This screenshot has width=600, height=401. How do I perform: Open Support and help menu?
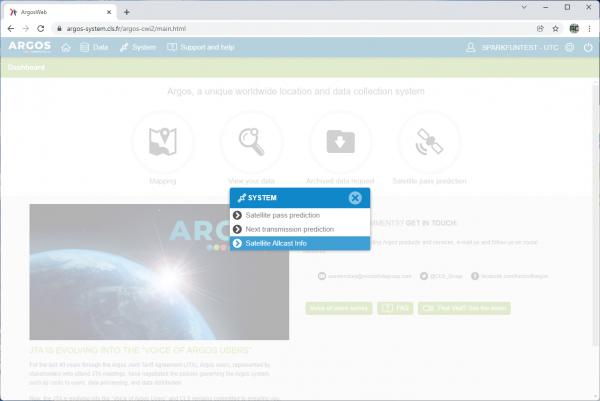(201, 47)
